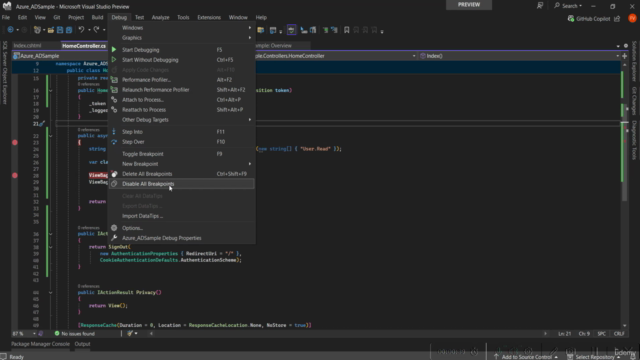The height and width of the screenshot is (360, 640).
Task: Open Azure_ADSample project scope dropdown
Action: (x=60, y=56)
